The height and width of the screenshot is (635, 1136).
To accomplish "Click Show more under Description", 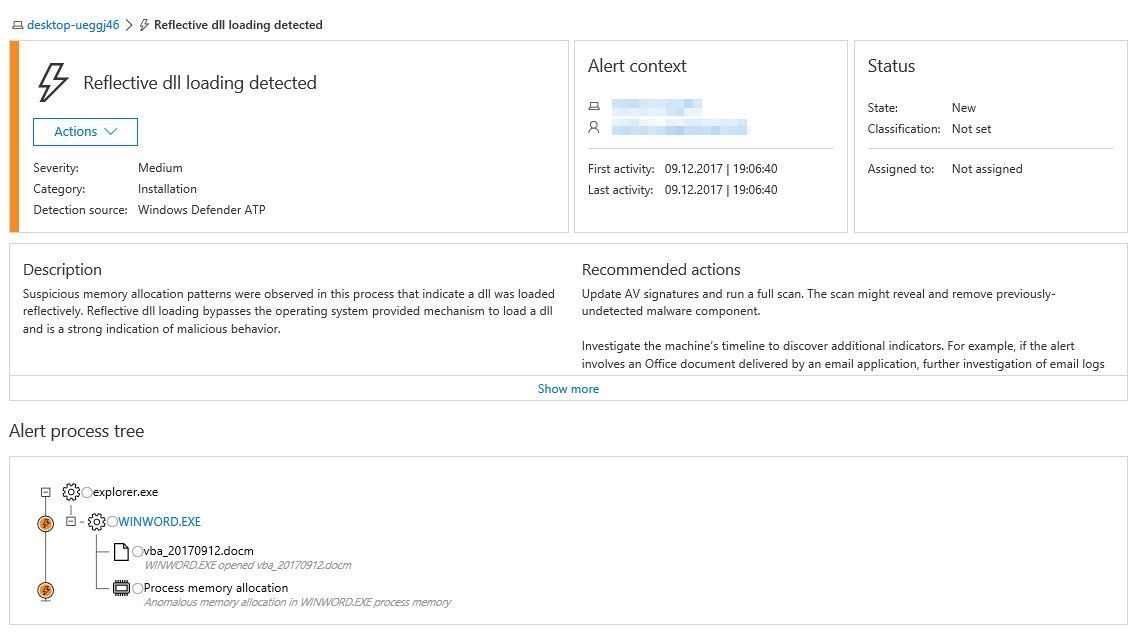I will (x=568, y=389).
